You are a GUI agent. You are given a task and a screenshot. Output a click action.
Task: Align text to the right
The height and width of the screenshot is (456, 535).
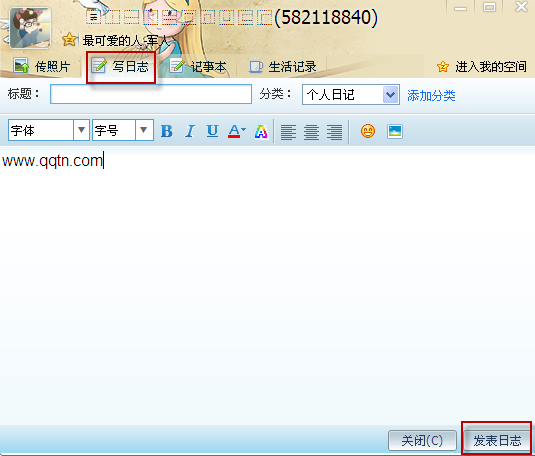(x=334, y=132)
